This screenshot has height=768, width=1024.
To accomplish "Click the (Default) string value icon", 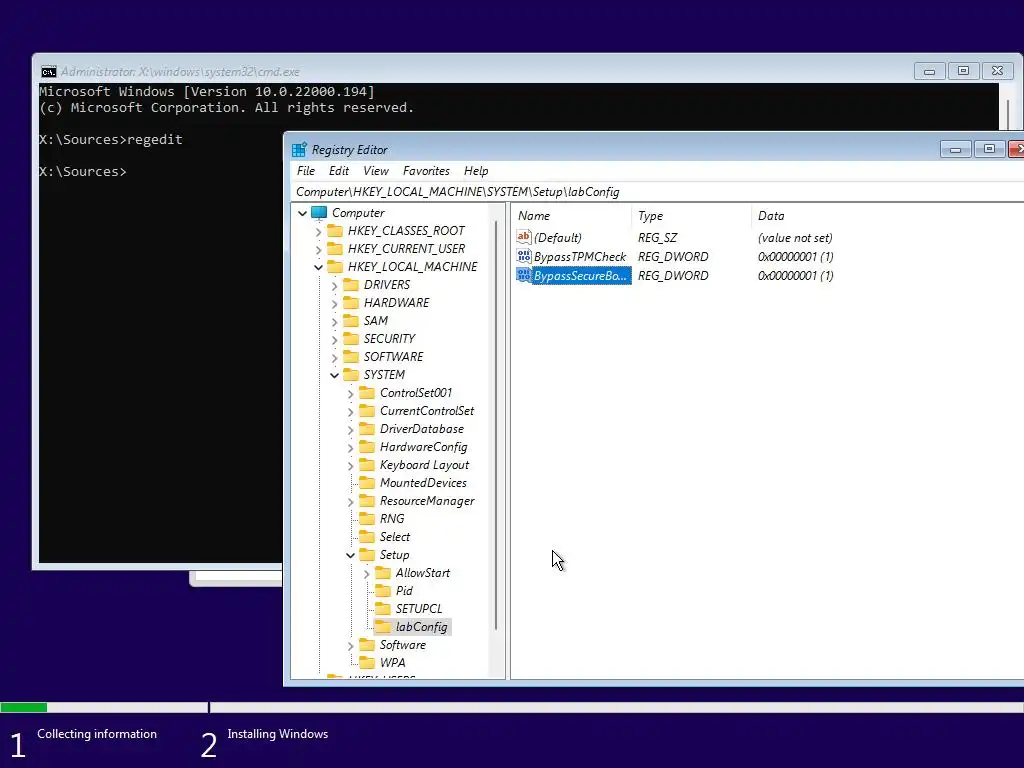I will pyautogui.click(x=524, y=237).
